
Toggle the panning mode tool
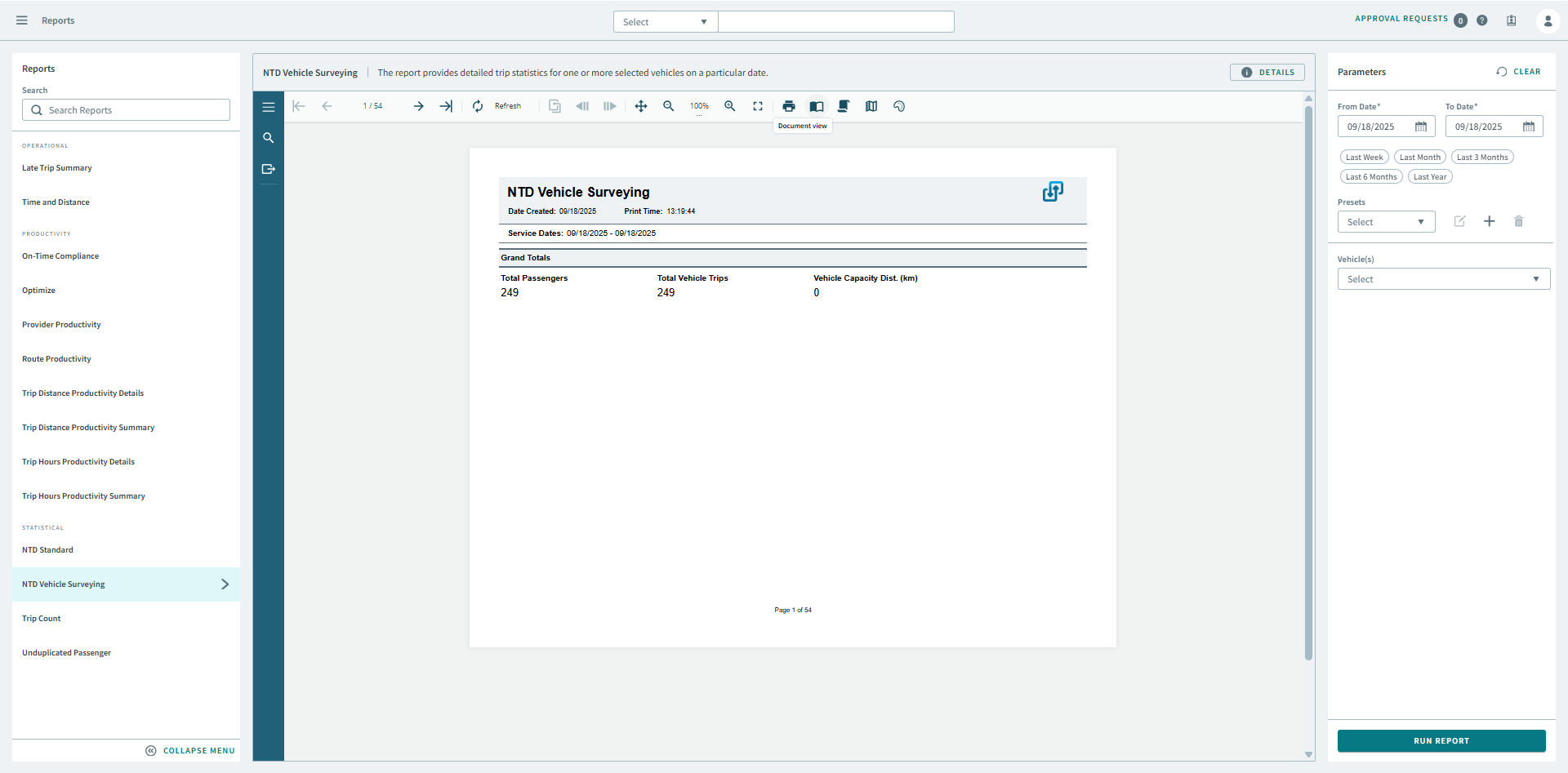641,106
